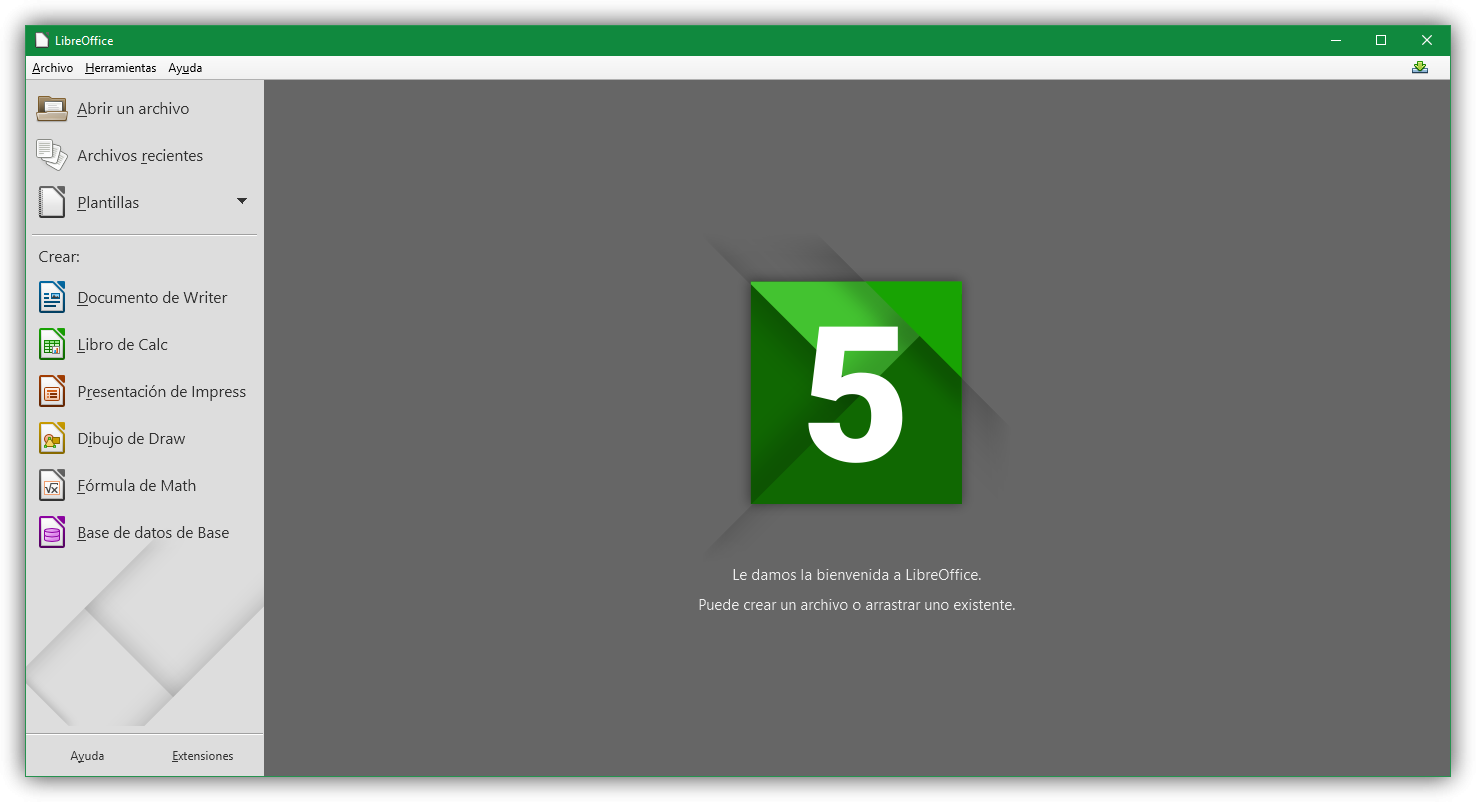Open the Herramientas menu

click(x=121, y=68)
